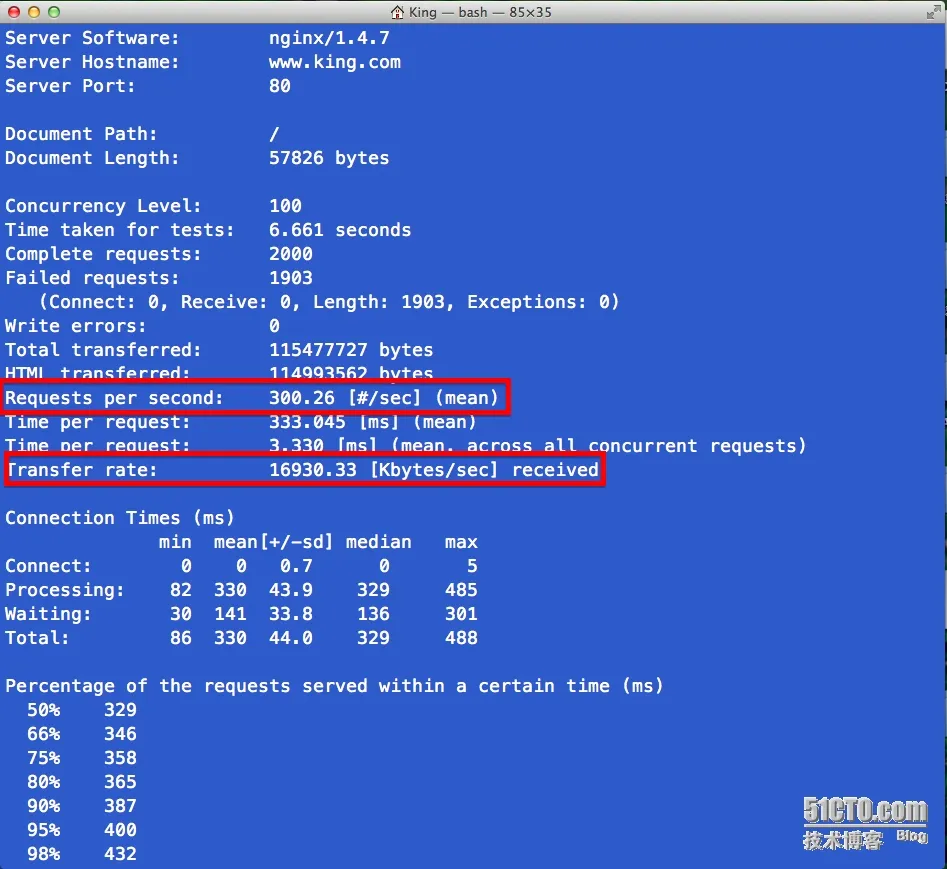This screenshot has width=947, height=869.
Task: Click the highlighted Requests per second line
Action: [257, 397]
